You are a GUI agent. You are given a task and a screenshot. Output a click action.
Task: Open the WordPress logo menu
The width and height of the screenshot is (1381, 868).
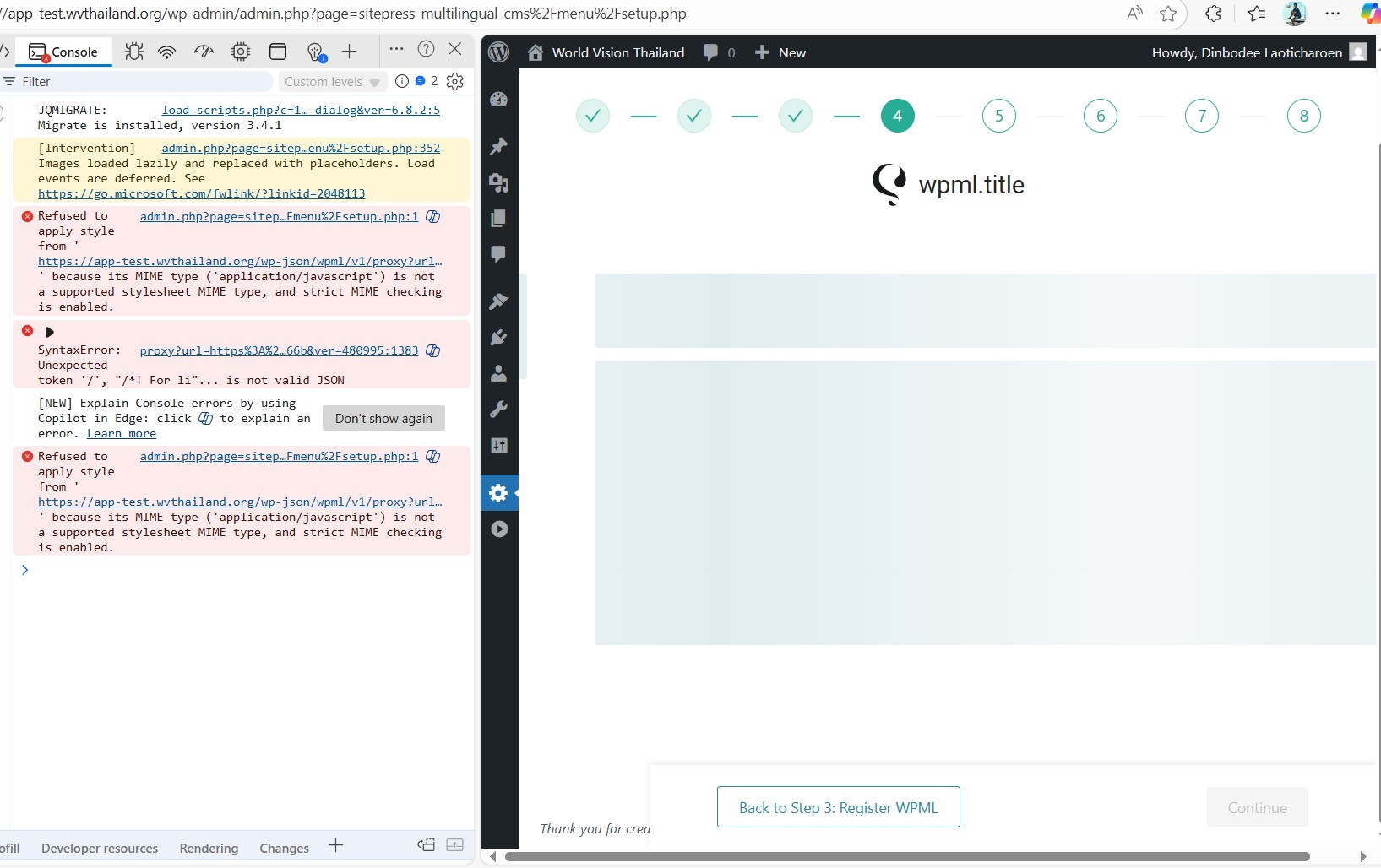point(499,52)
